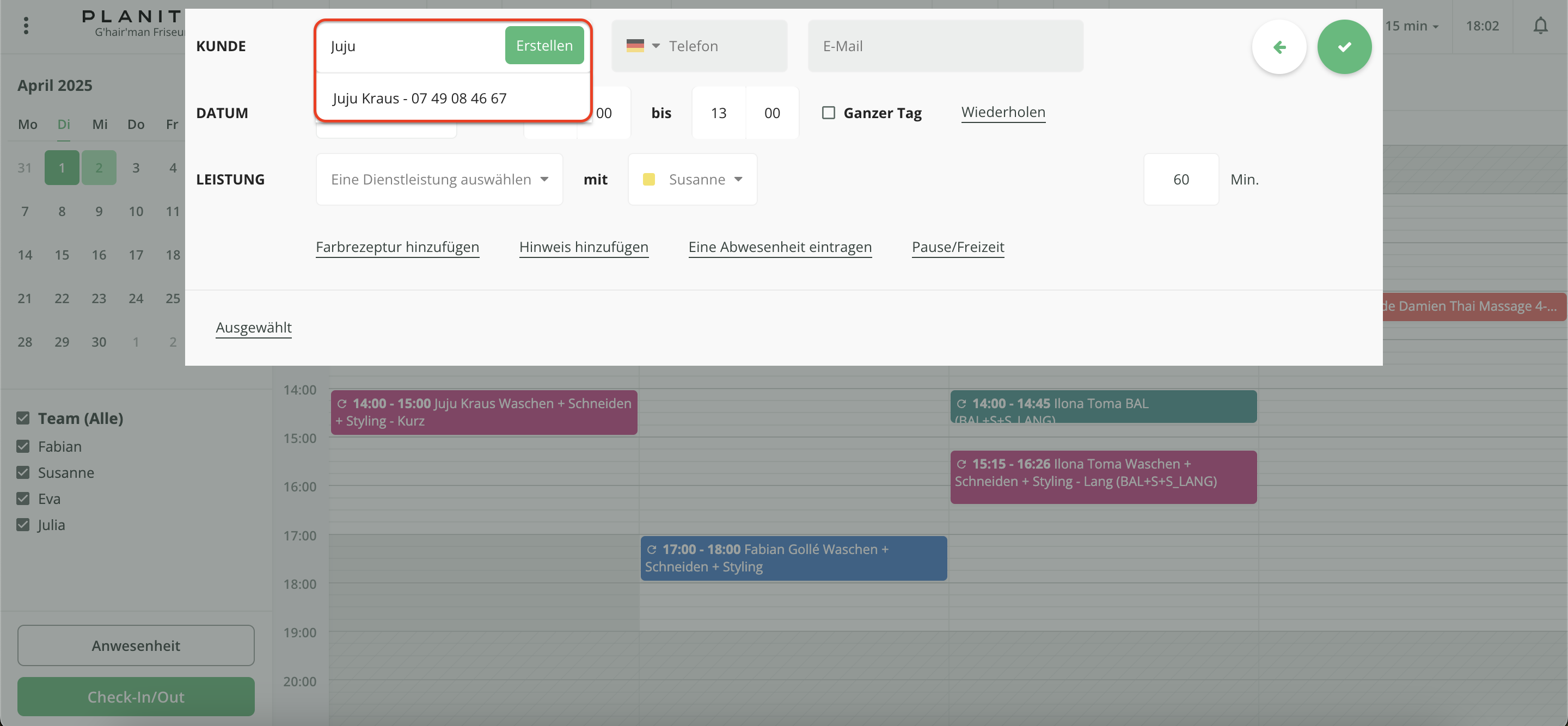Viewport: 1568px width, 726px height.
Task: Open the 15 min interval dropdown
Action: [1412, 26]
